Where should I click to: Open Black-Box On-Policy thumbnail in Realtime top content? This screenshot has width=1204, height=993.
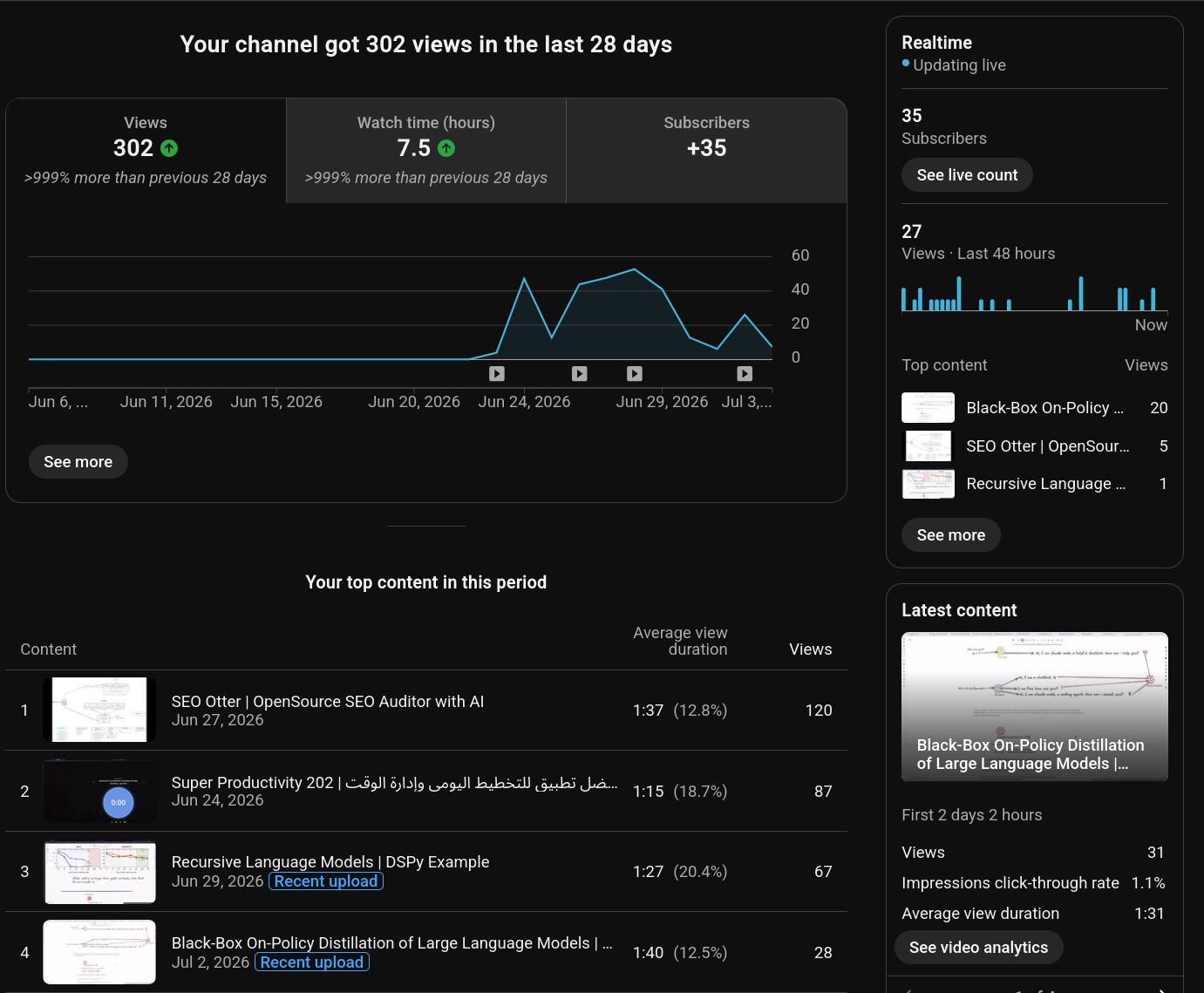(928, 408)
